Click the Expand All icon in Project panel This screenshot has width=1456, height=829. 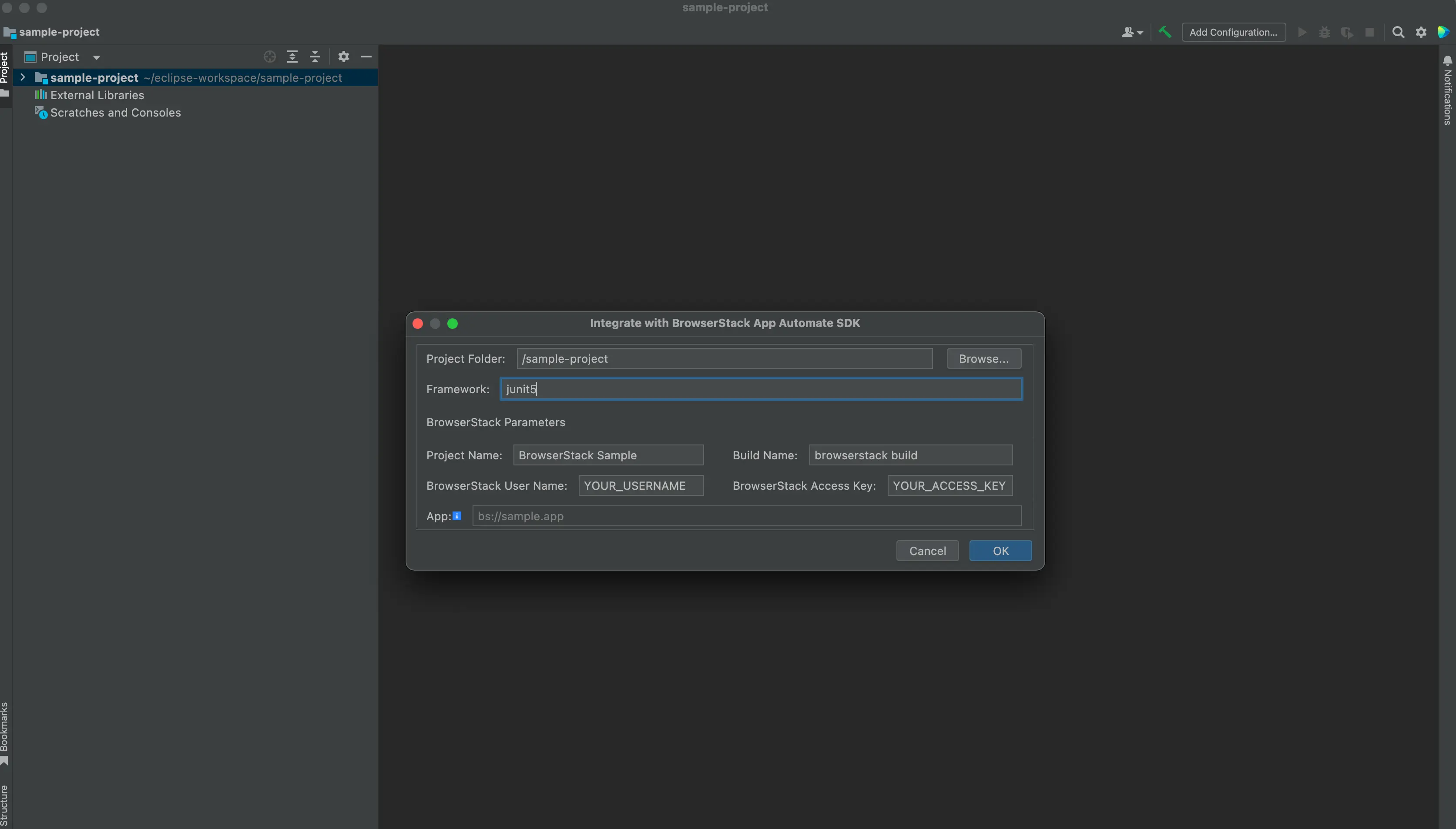[x=292, y=57]
